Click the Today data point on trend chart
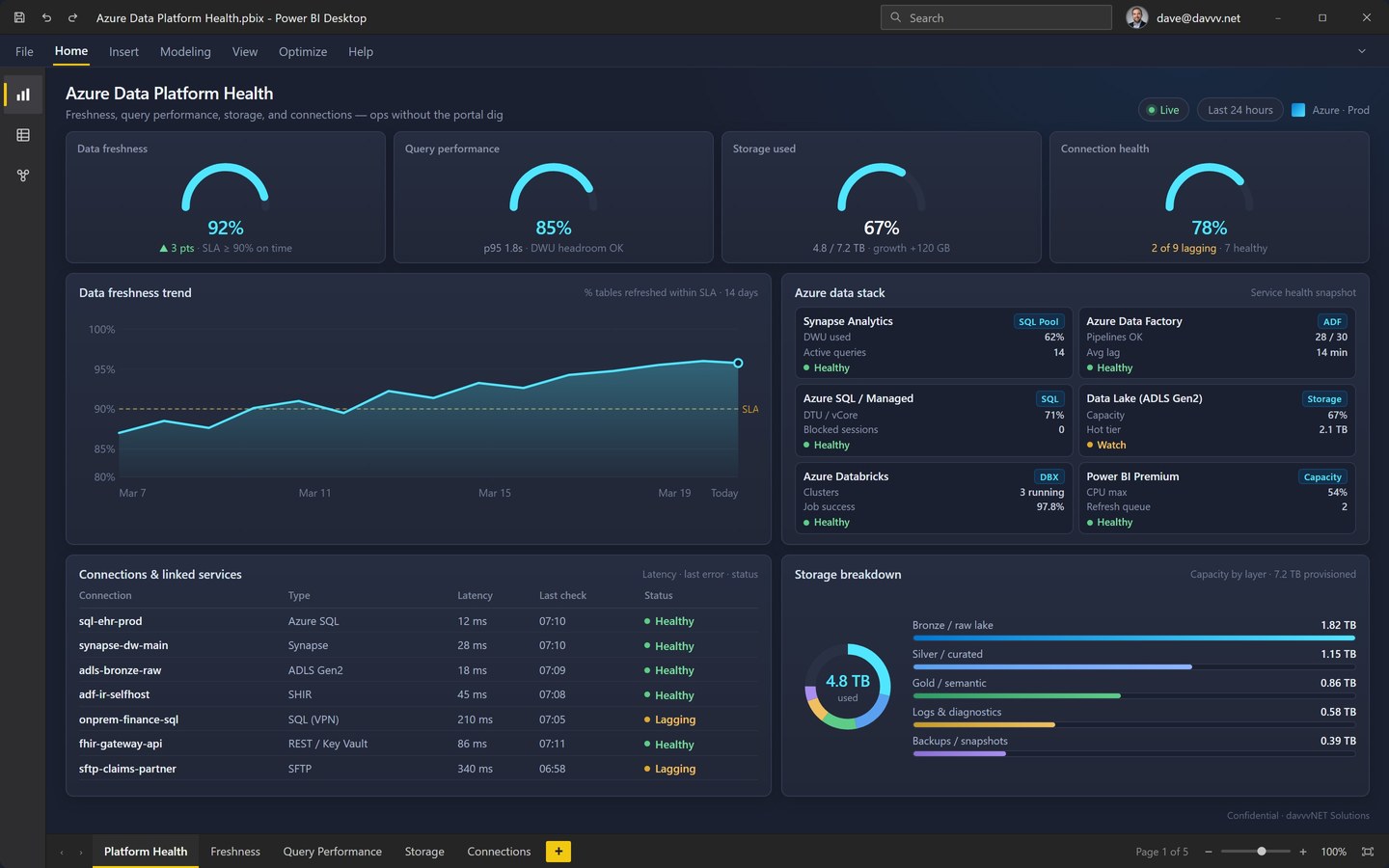Viewport: 1389px width, 868px height. [738, 364]
